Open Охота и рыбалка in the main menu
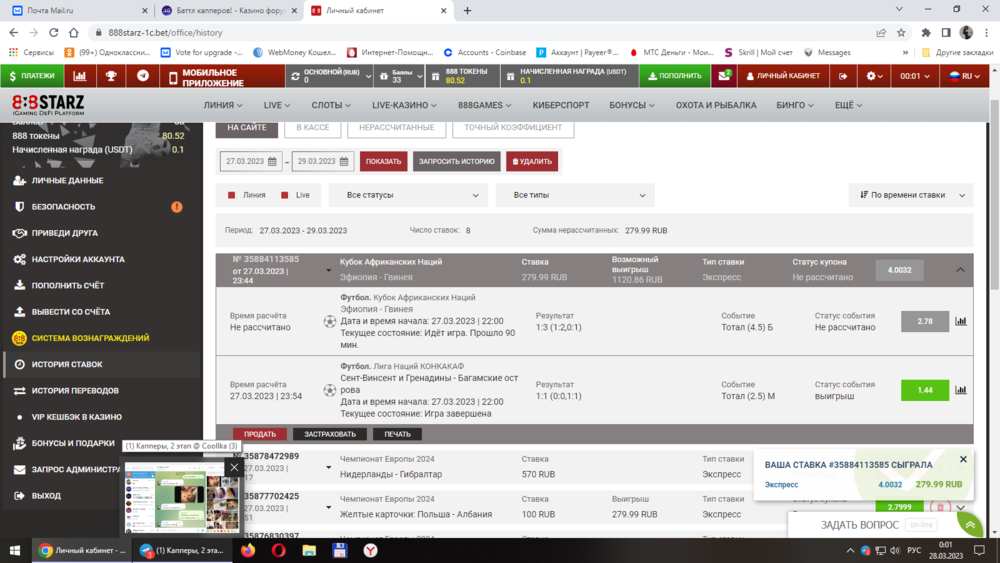Image resolution: width=1000 pixels, height=563 pixels. pos(716,105)
